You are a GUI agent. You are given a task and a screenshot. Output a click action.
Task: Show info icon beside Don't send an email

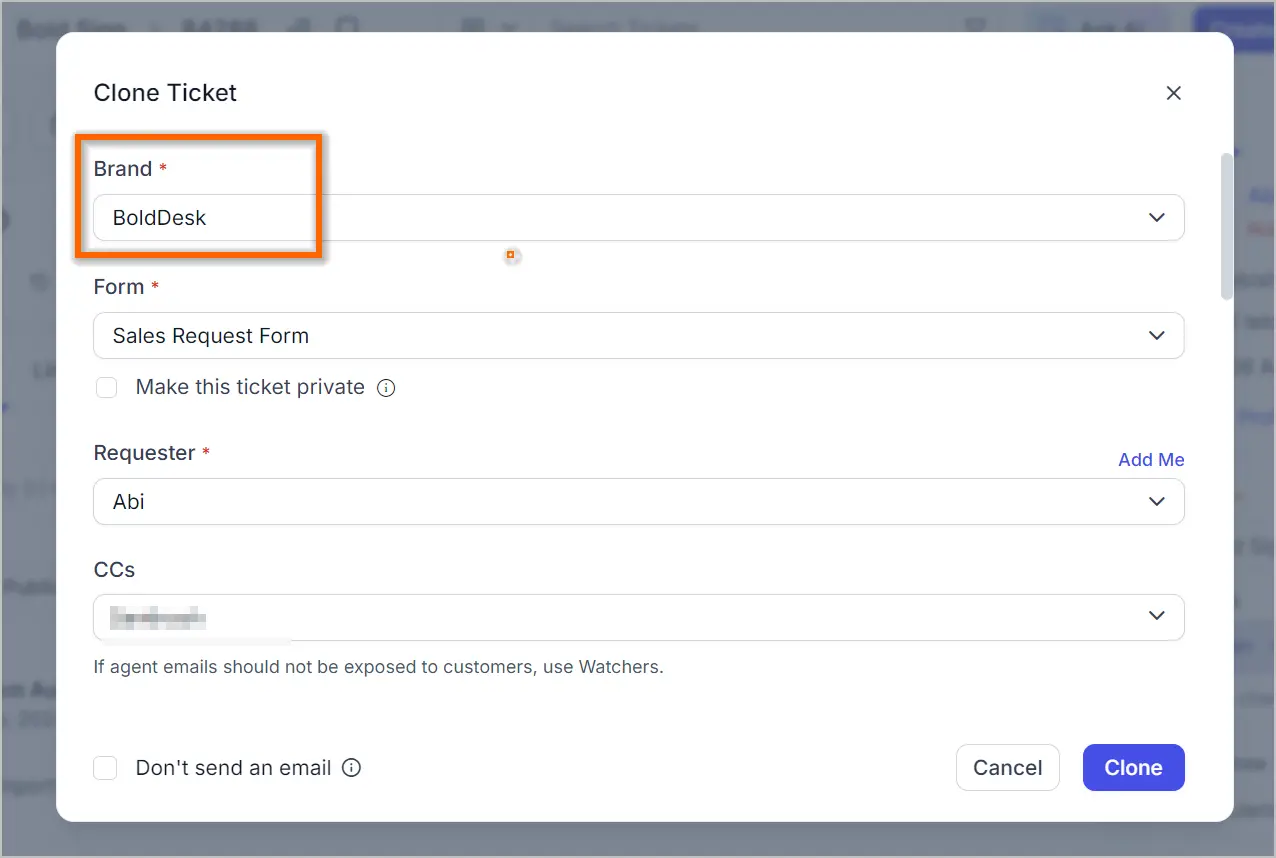click(x=351, y=768)
